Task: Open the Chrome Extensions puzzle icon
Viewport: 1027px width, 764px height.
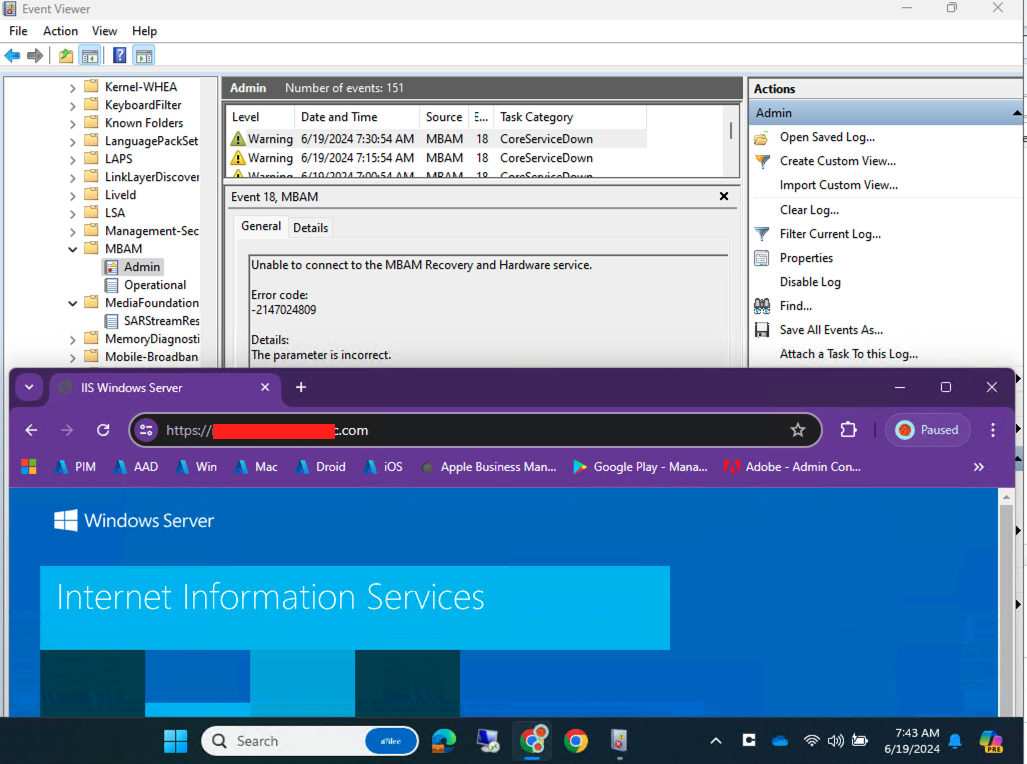Action: [848, 430]
